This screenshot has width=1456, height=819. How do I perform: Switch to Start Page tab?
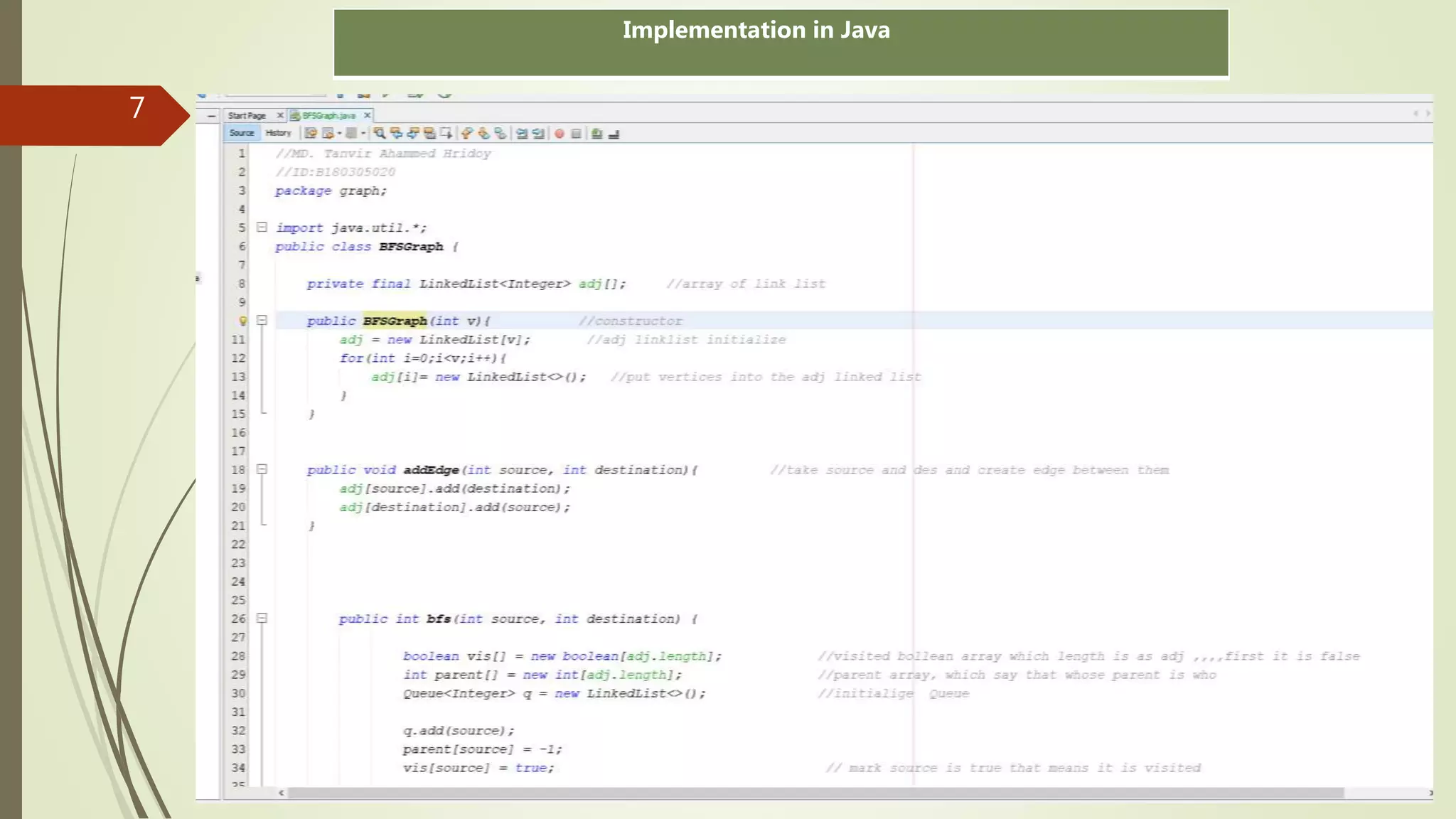pyautogui.click(x=247, y=115)
